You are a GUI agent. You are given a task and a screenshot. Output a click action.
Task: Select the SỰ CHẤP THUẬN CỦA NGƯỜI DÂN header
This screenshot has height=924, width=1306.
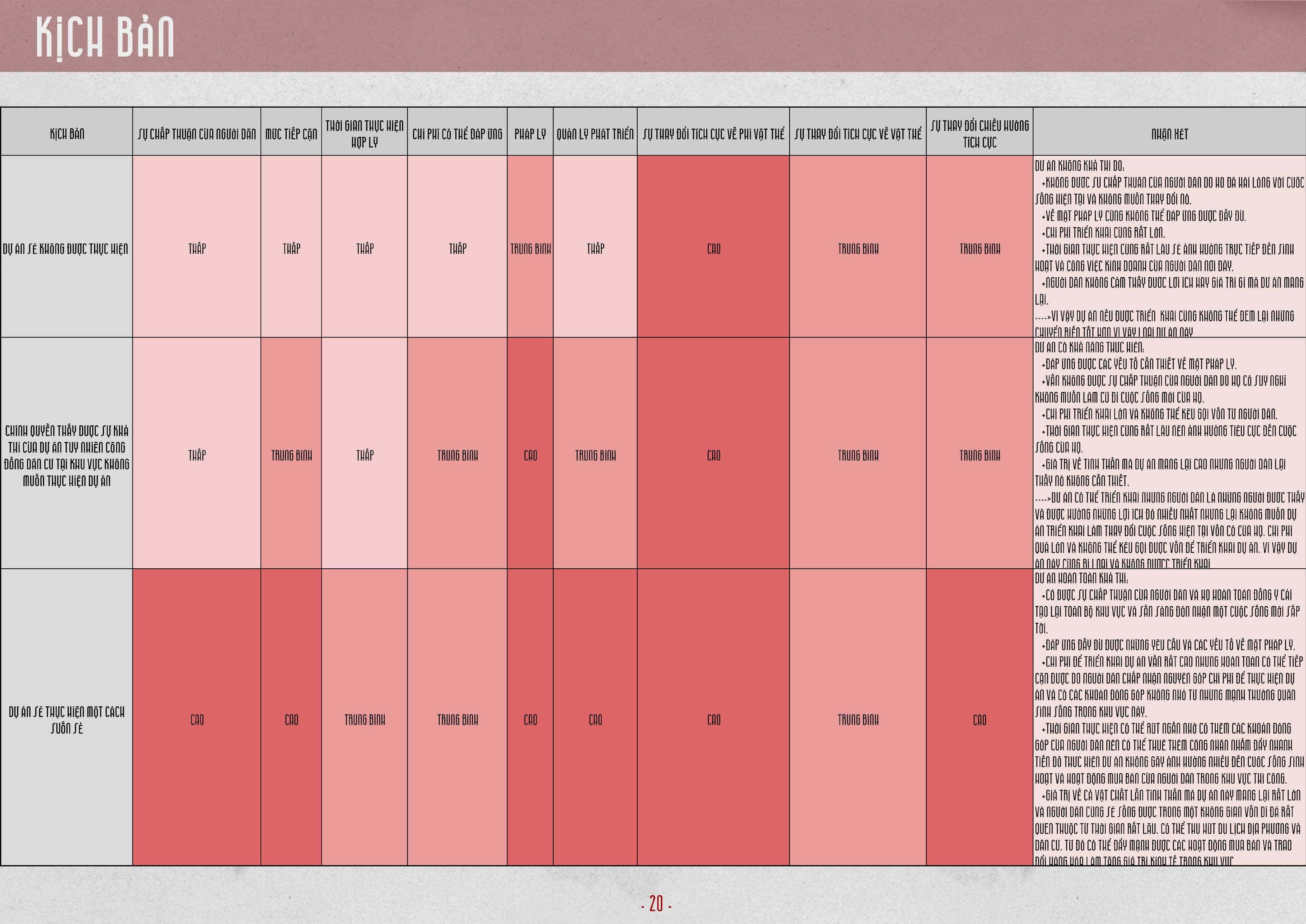tap(197, 134)
